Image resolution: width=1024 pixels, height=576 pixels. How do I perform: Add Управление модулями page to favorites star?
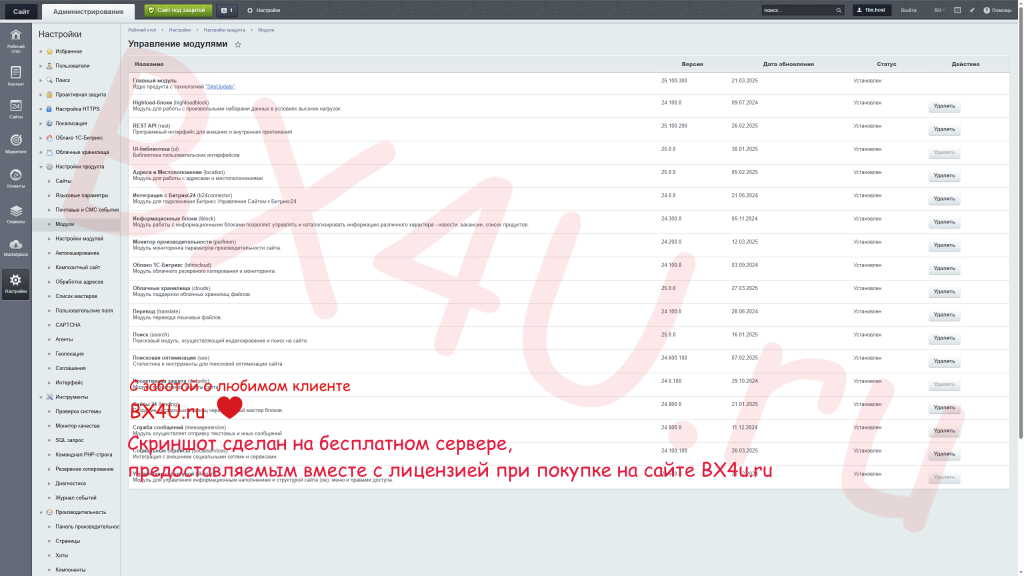point(238,44)
